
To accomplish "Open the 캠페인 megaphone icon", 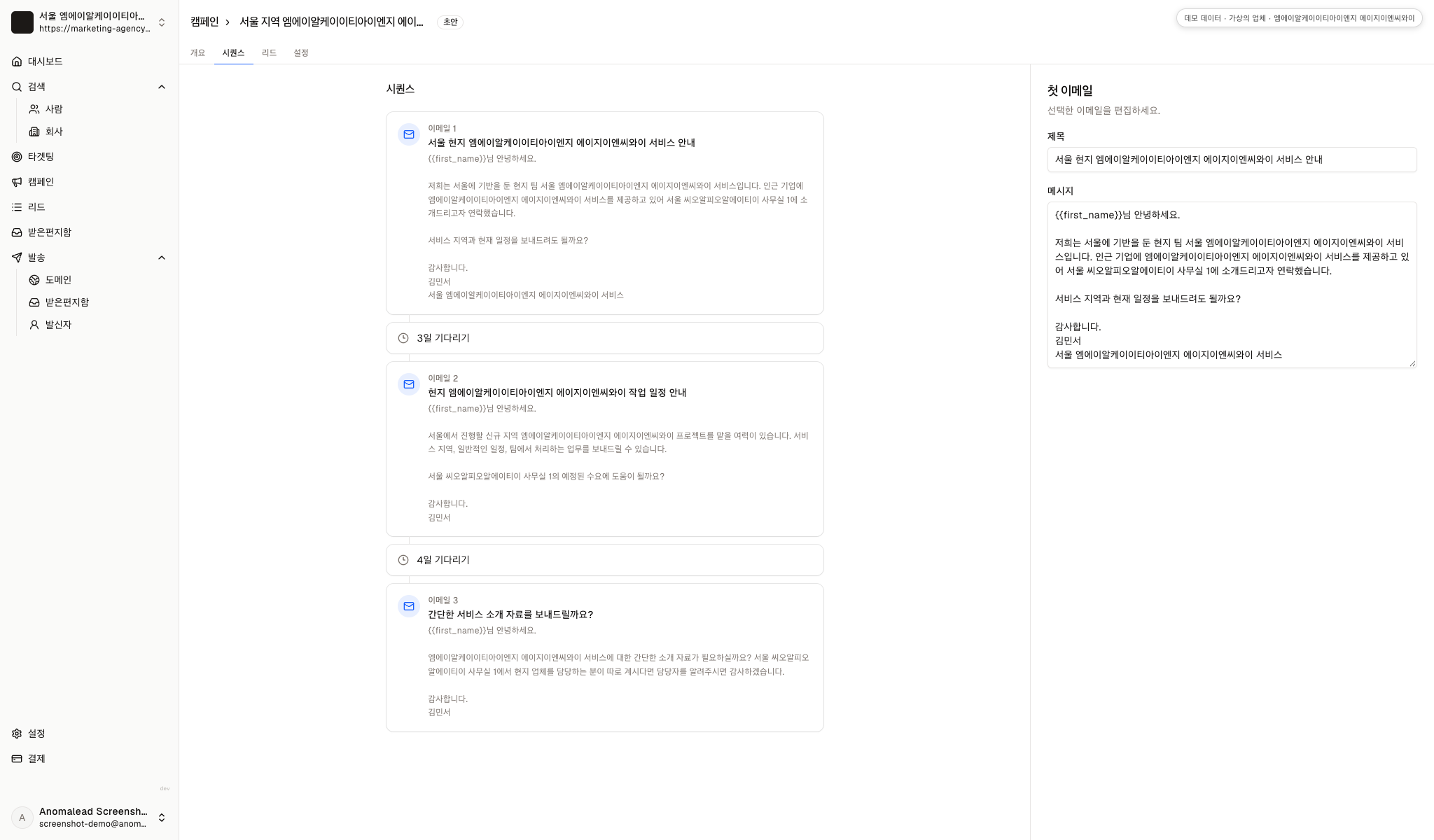I will click(x=17, y=182).
